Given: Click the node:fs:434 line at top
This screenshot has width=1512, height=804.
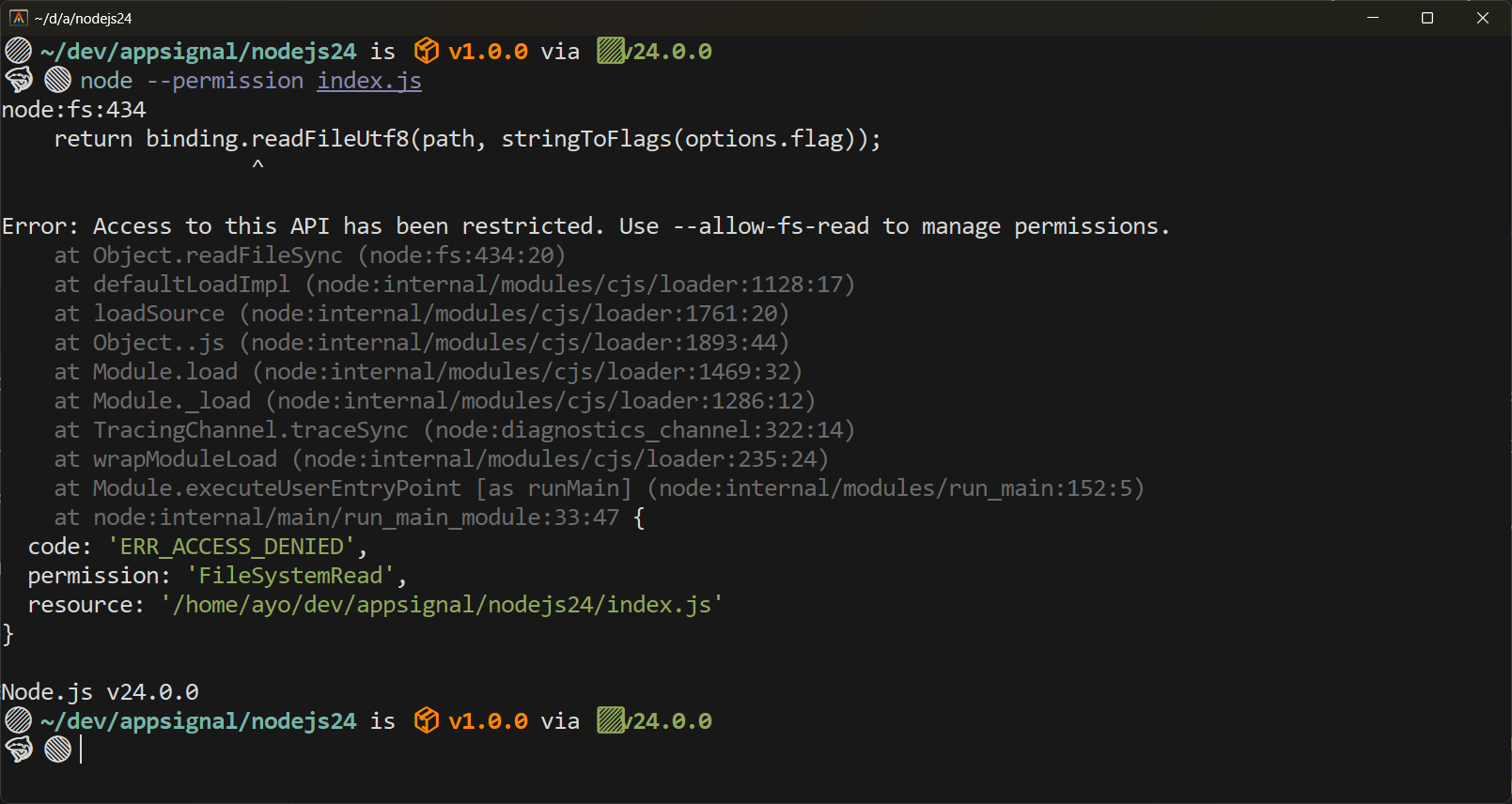Looking at the screenshot, I should 73,110.
